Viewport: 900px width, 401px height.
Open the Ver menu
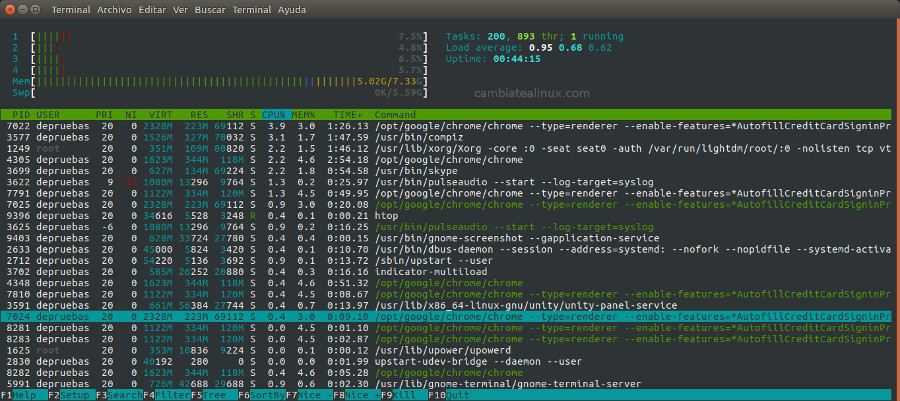pos(180,10)
